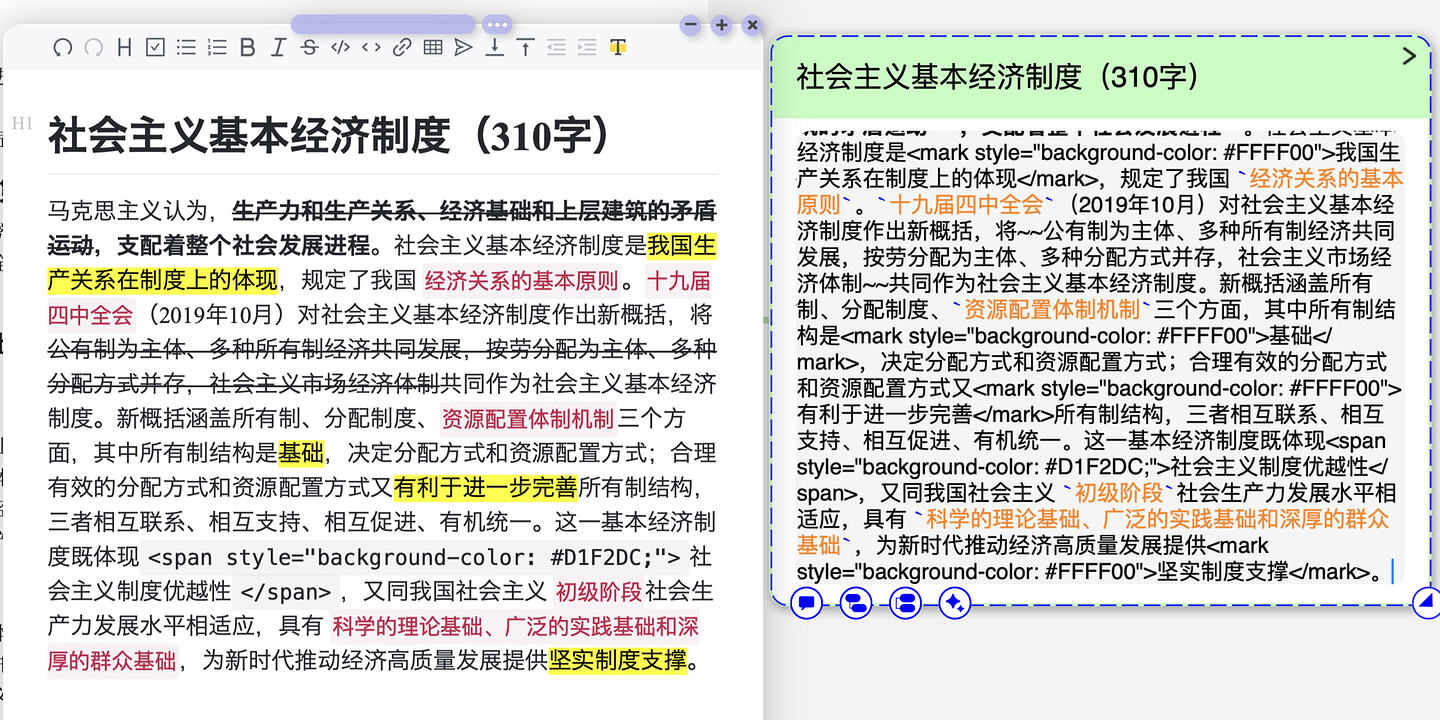The height and width of the screenshot is (720, 1440).
Task: Toggle strikethrough formatting
Action: click(x=309, y=47)
